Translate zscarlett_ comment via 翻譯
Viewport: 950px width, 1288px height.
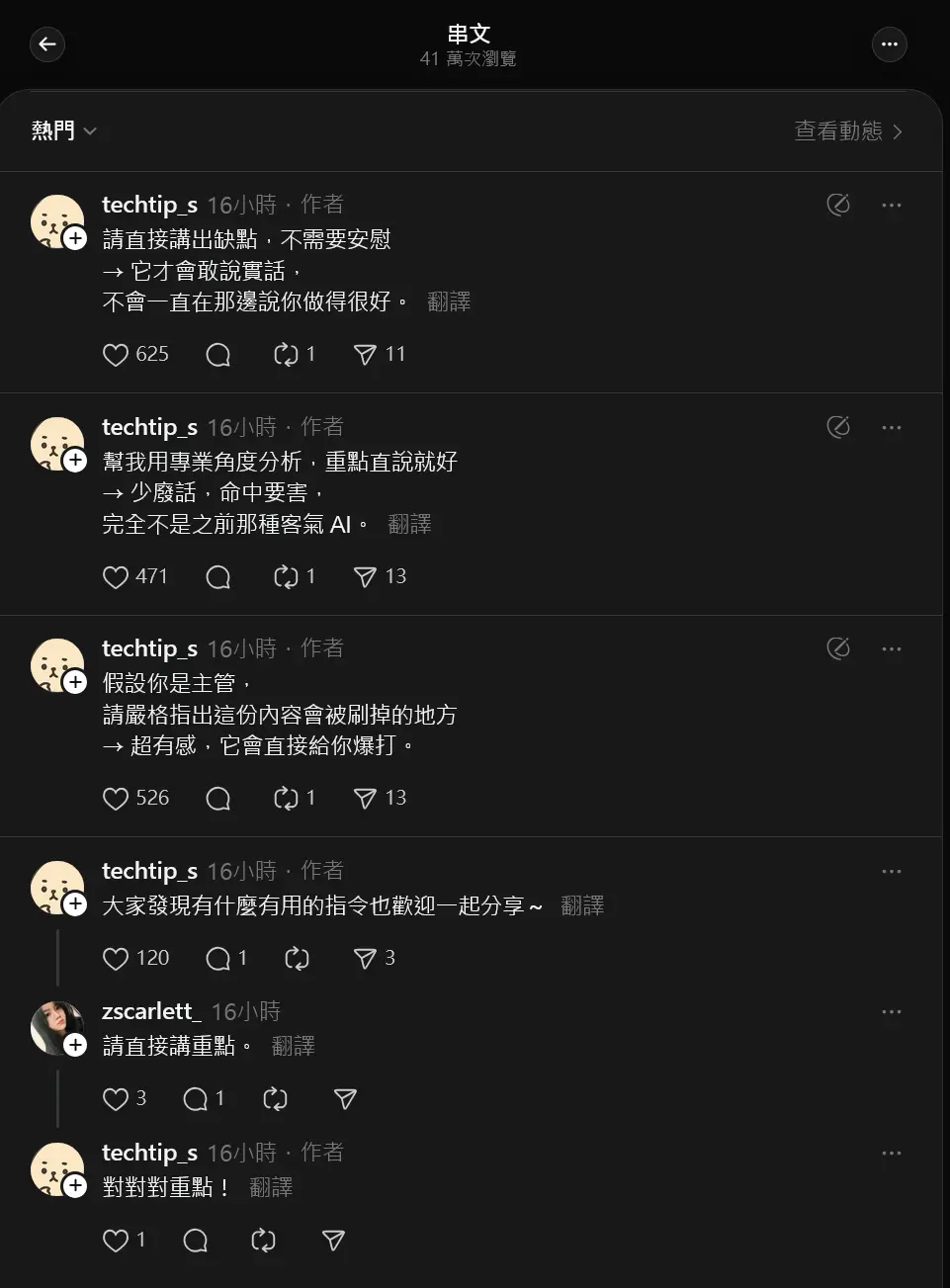(x=294, y=1046)
